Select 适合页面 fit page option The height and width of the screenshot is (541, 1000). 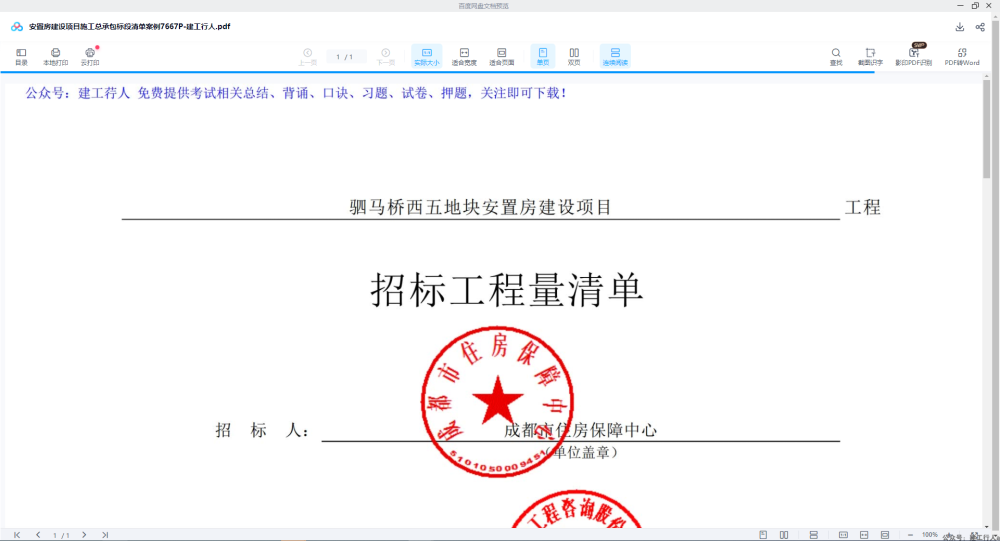(501, 57)
